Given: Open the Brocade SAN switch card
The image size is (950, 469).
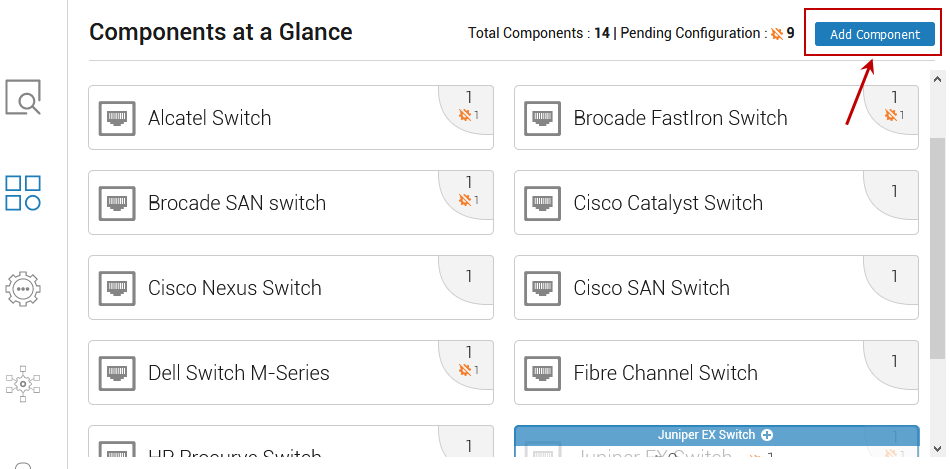Looking at the screenshot, I should [x=291, y=202].
